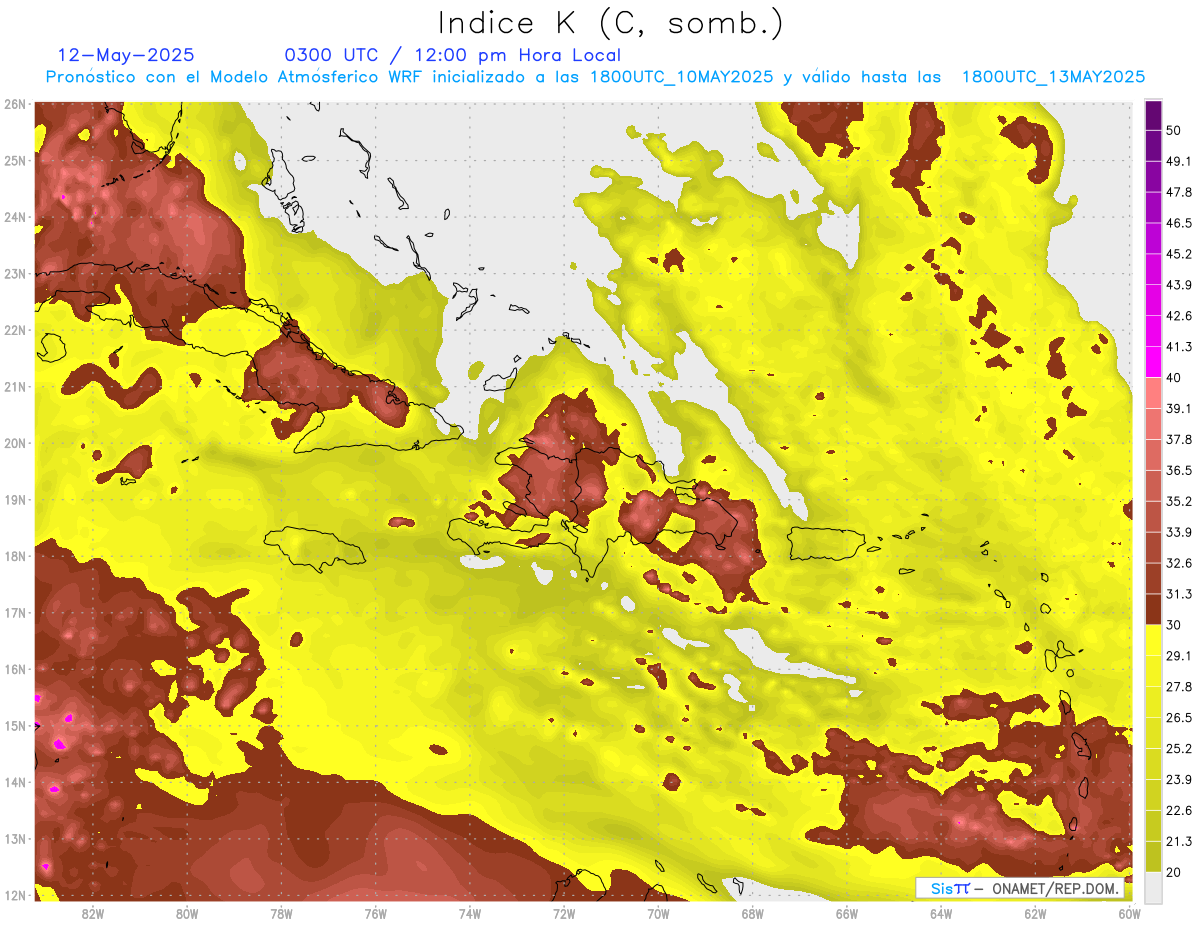Click the longitude label "76W"
This screenshot has height=927, width=1200.
point(376,913)
